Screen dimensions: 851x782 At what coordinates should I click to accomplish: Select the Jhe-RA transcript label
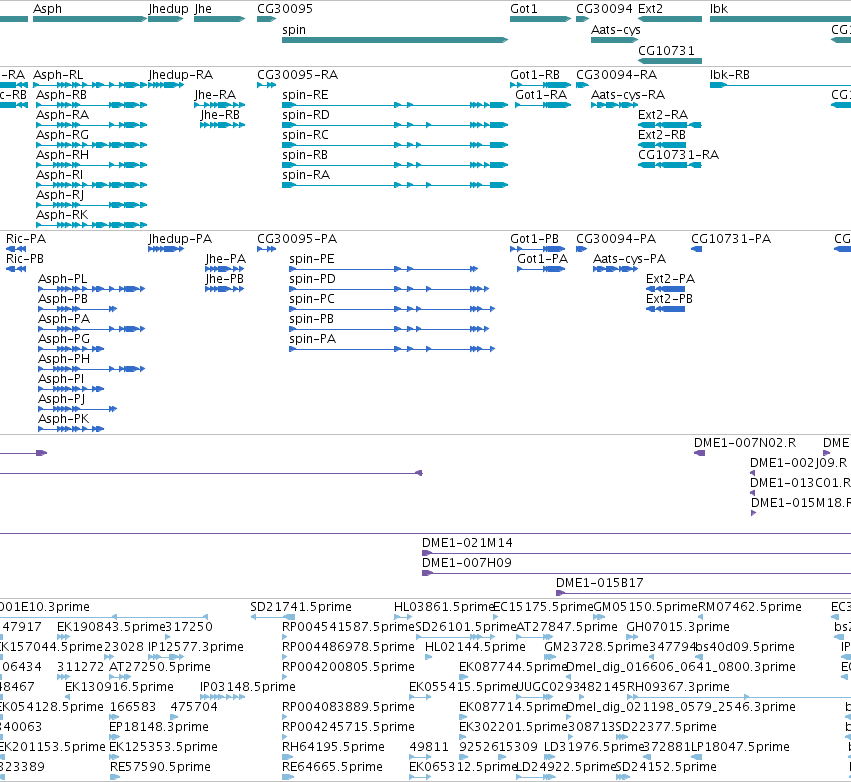click(x=215, y=95)
